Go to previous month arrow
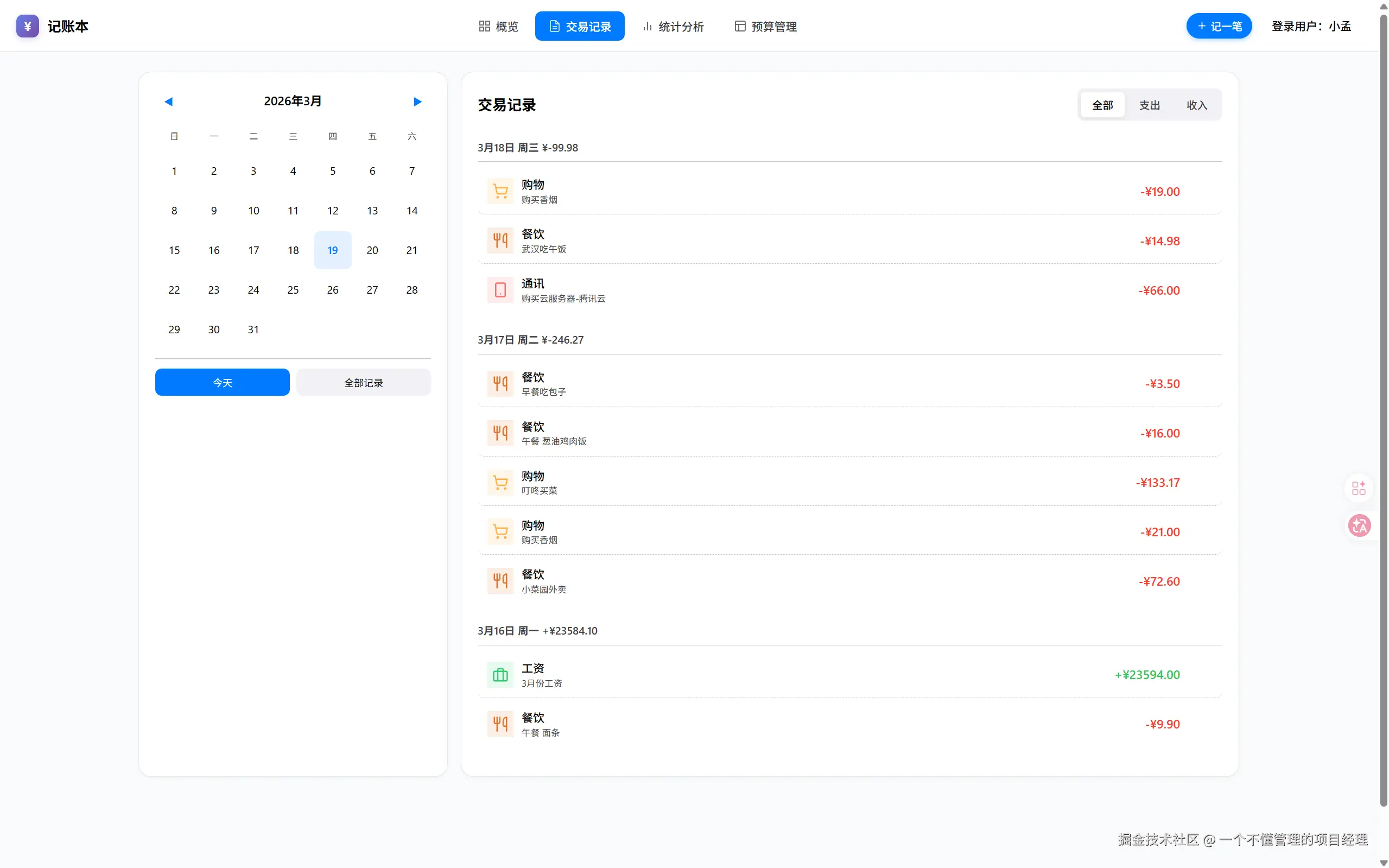 [168, 102]
